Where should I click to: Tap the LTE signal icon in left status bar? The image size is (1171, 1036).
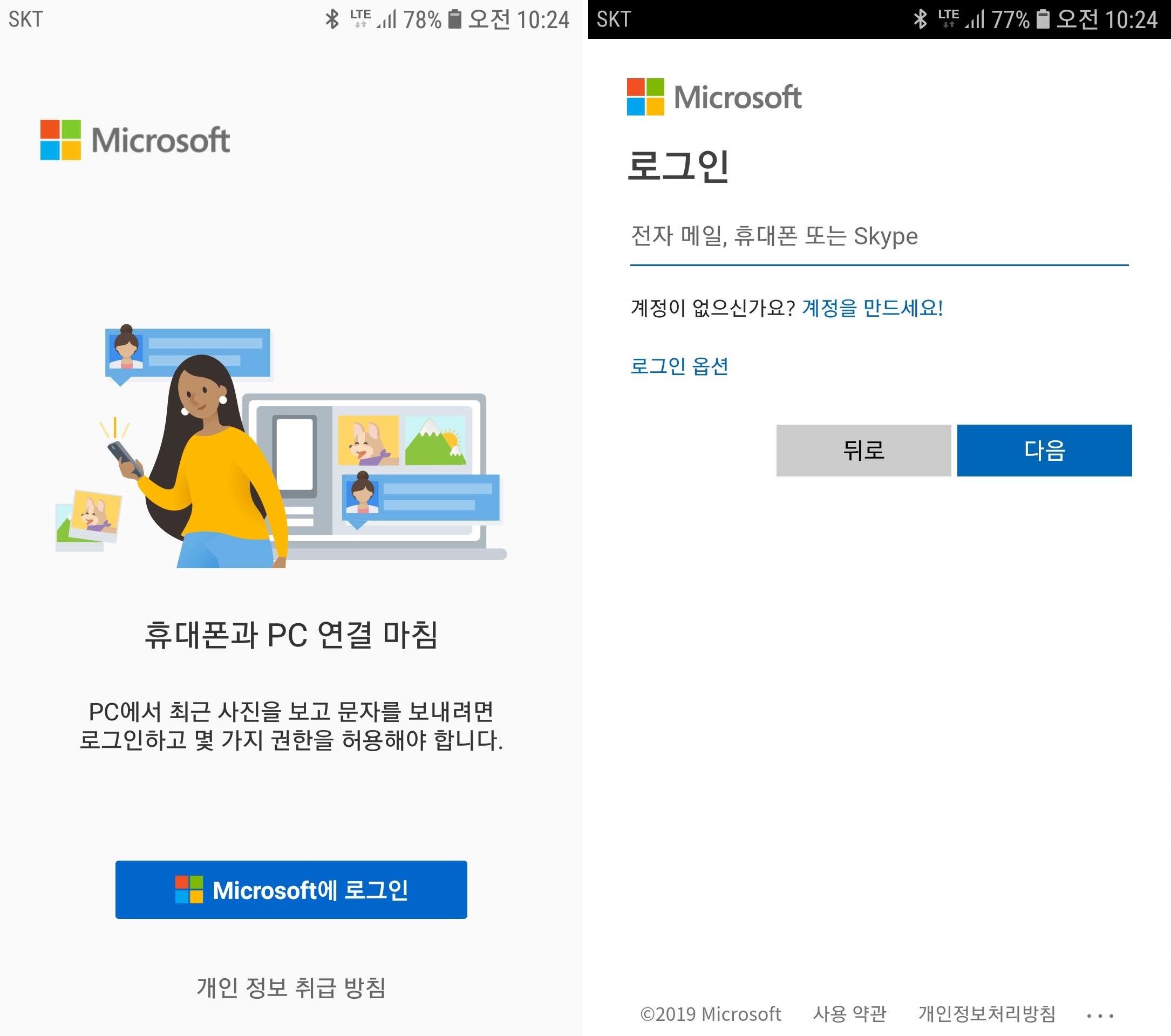pyautogui.click(x=360, y=18)
